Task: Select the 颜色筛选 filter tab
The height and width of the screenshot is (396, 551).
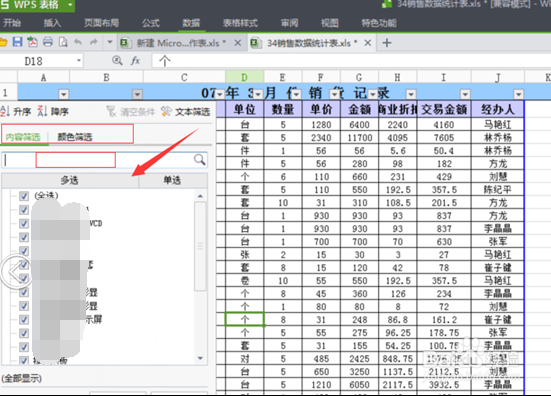Action: click(x=75, y=137)
